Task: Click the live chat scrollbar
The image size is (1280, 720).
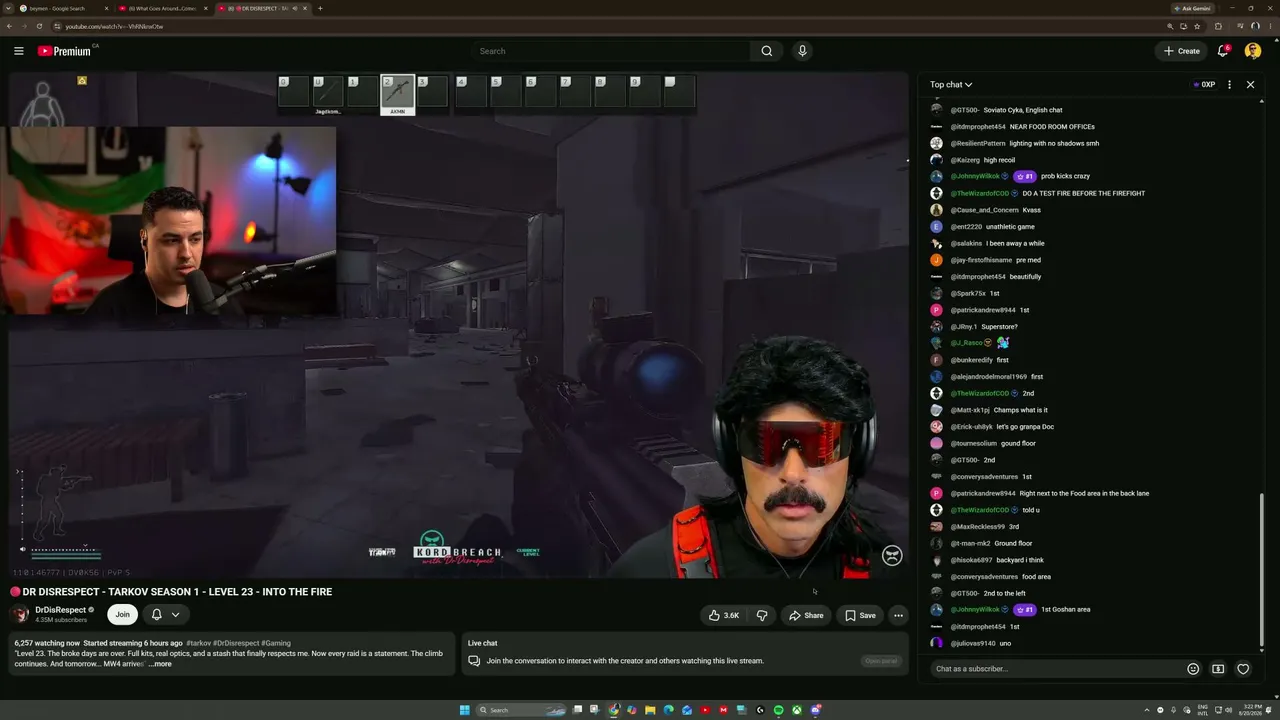Action: (x=1263, y=570)
